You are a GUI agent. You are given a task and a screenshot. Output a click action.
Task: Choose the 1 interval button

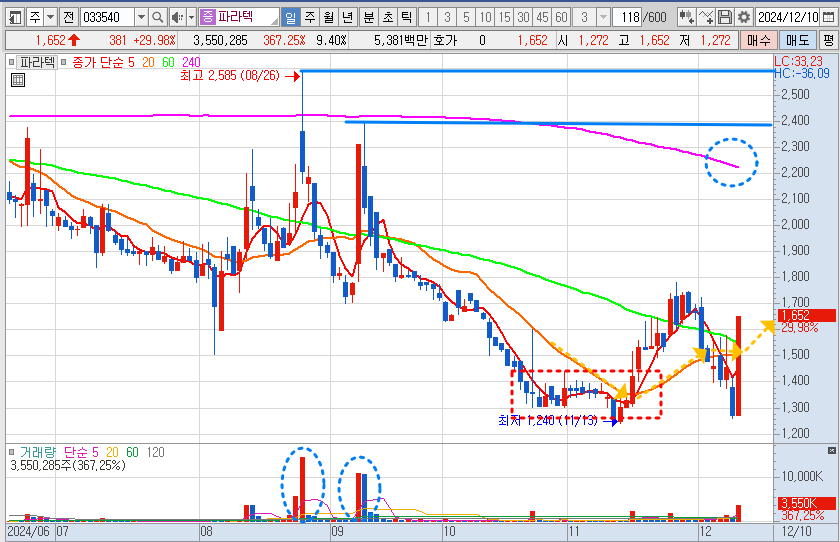tap(428, 18)
